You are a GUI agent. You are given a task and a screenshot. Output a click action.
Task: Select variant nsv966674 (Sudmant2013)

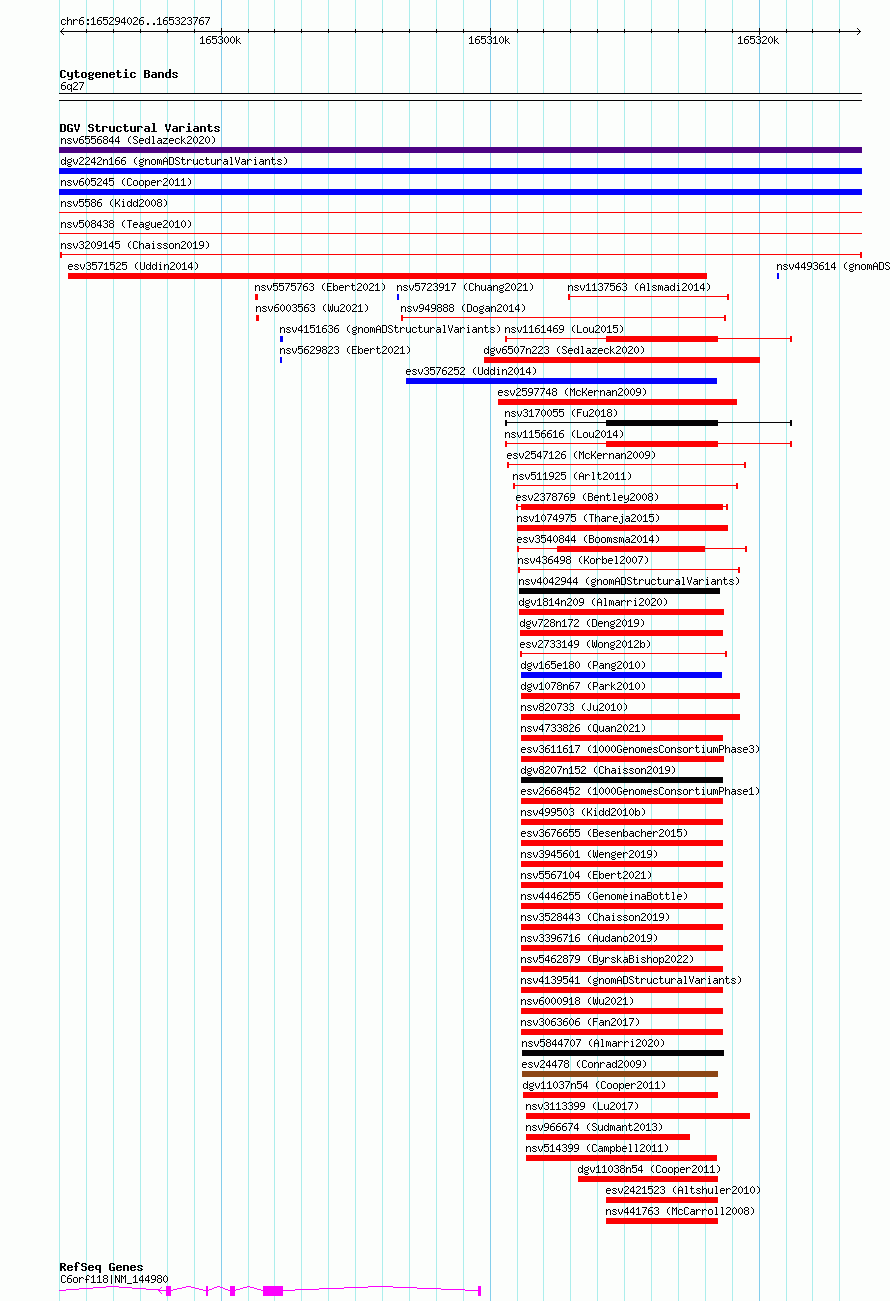(x=594, y=1127)
